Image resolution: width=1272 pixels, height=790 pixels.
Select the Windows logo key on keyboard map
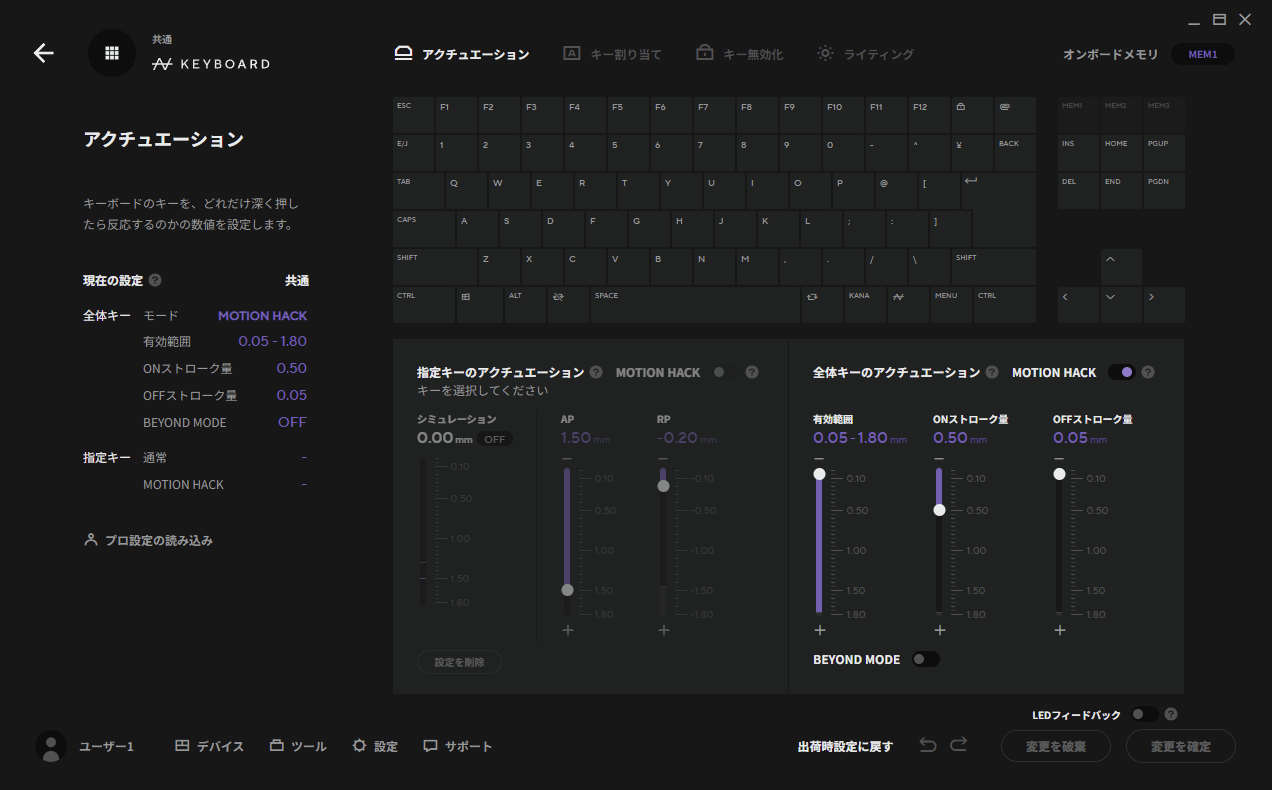click(x=479, y=305)
